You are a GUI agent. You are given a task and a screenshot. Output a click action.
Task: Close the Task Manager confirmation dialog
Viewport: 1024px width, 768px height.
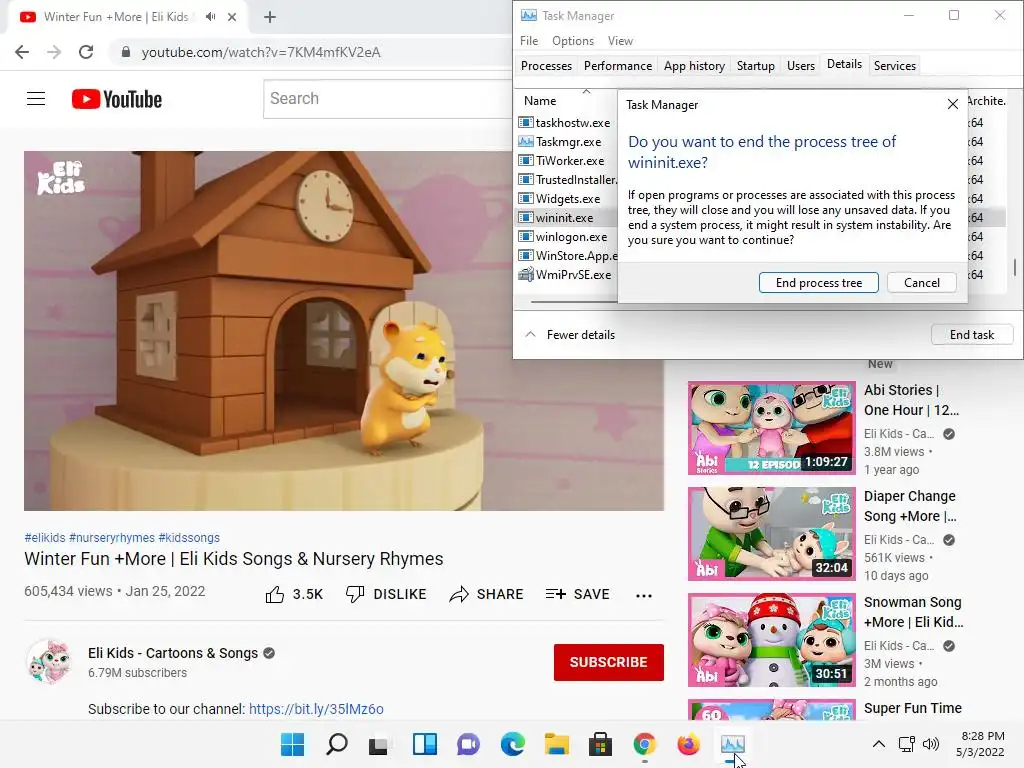953,104
